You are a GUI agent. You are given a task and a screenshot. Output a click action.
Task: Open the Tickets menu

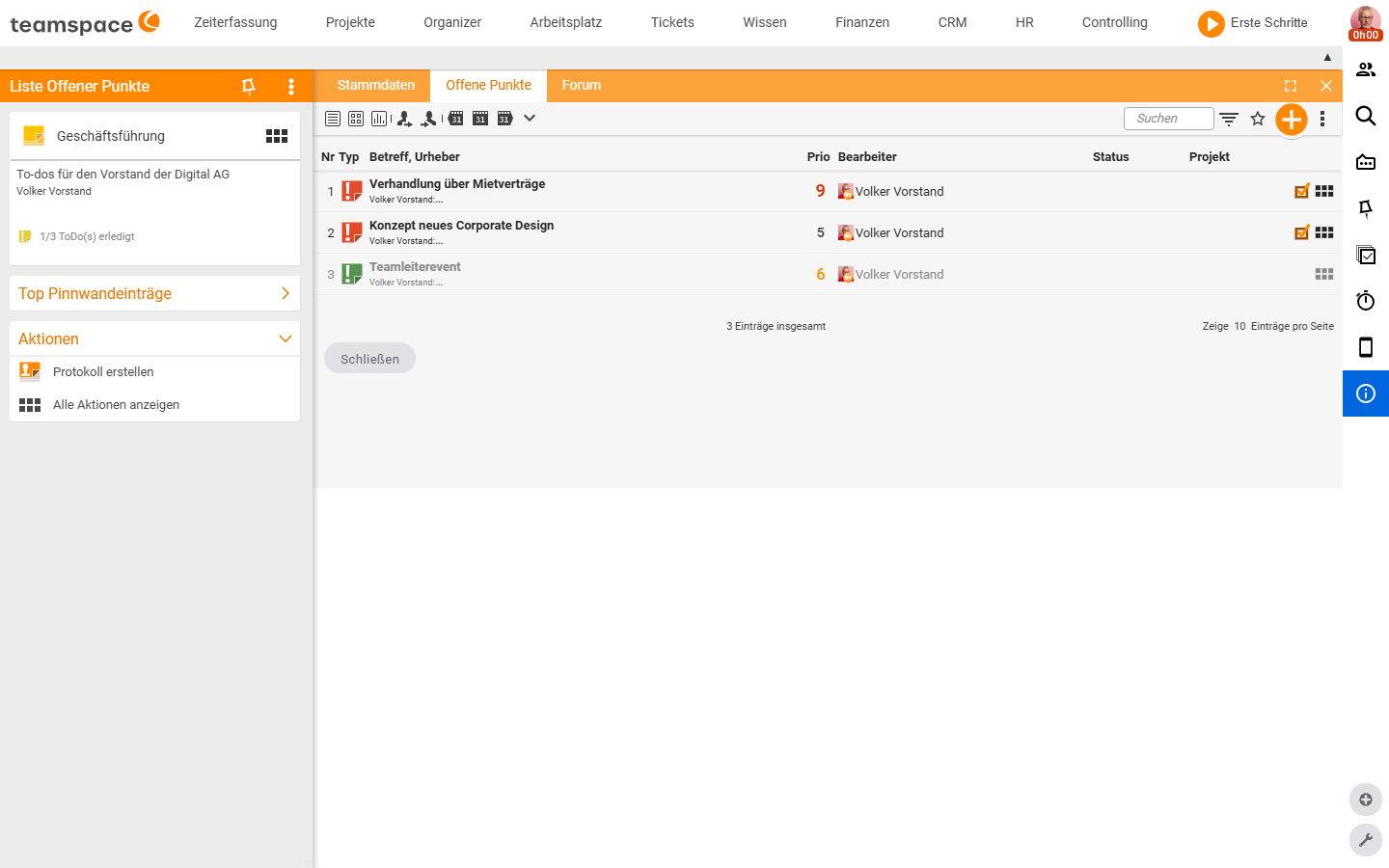(672, 22)
